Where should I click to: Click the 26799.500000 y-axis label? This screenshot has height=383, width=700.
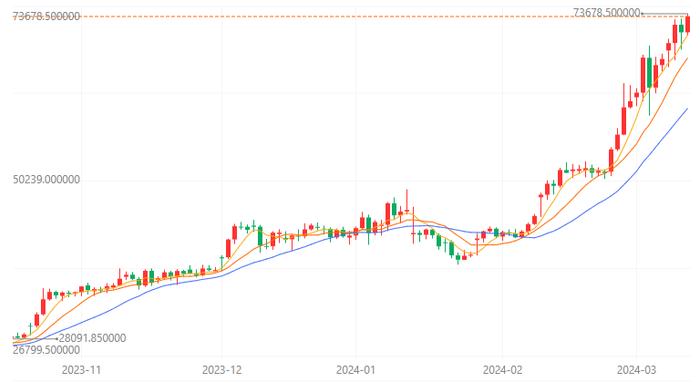[46, 350]
